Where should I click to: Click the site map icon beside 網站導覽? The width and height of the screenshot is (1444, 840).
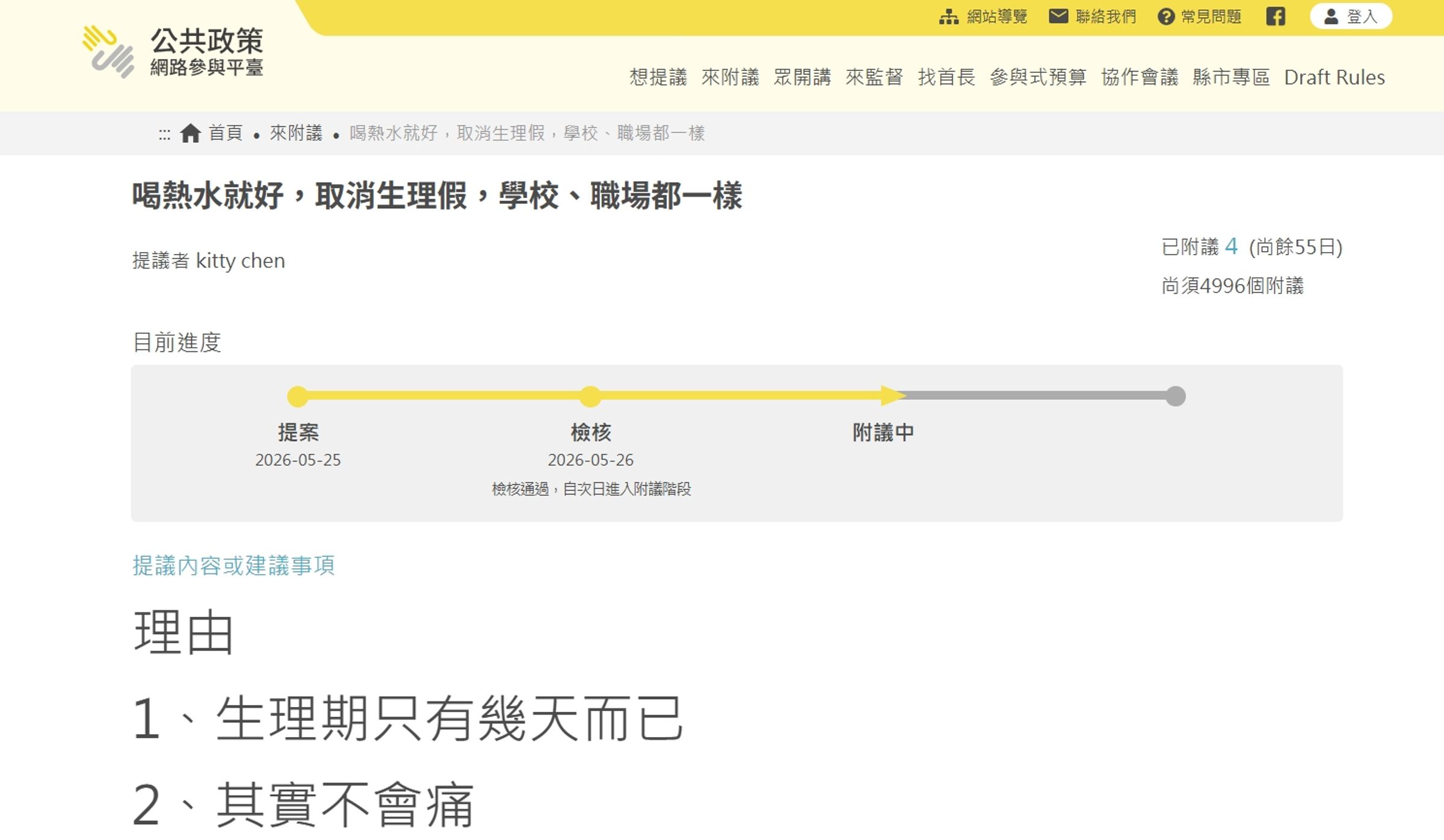tap(949, 17)
